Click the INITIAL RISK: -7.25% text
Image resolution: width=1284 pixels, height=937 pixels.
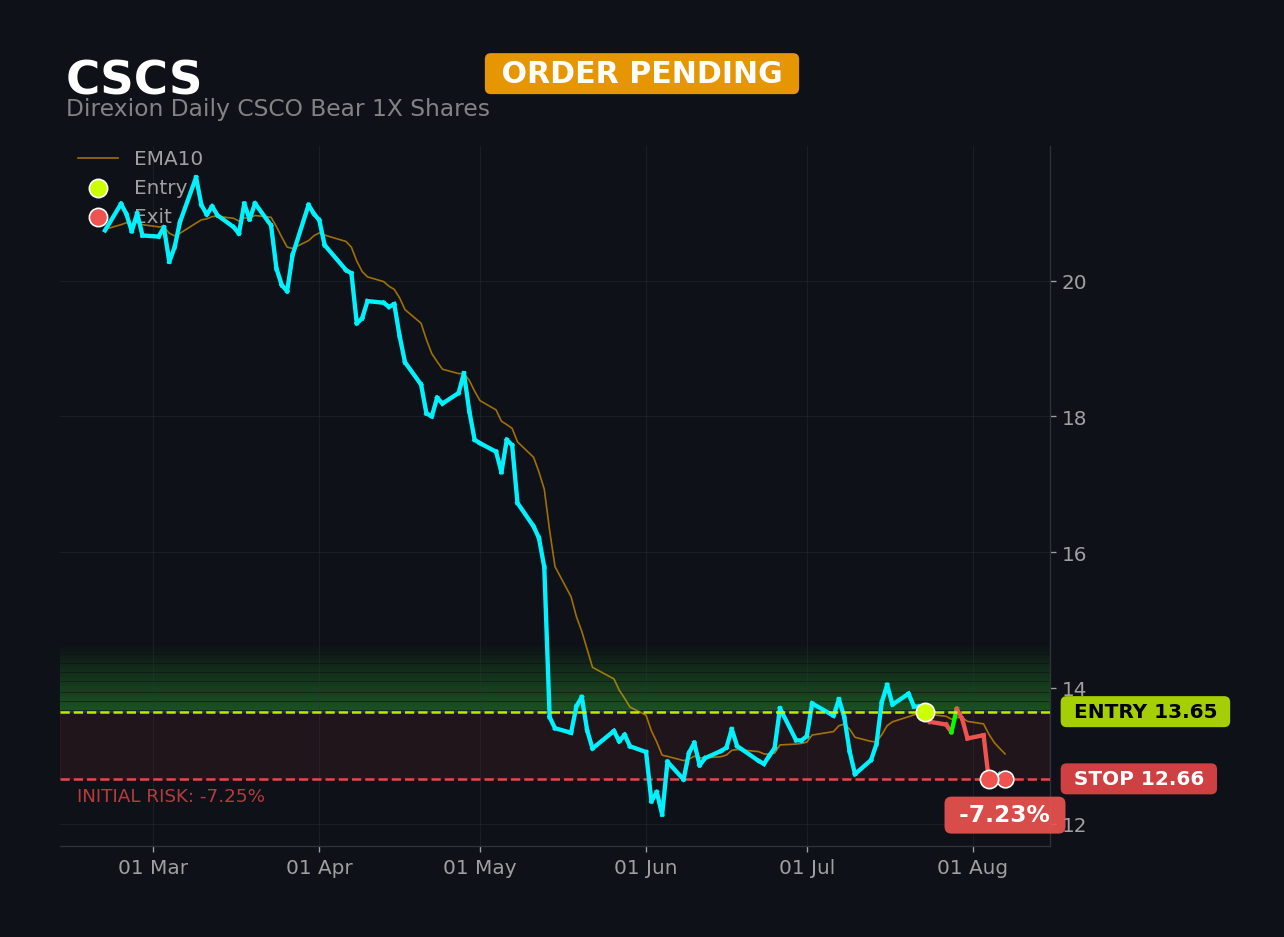pyautogui.click(x=171, y=797)
